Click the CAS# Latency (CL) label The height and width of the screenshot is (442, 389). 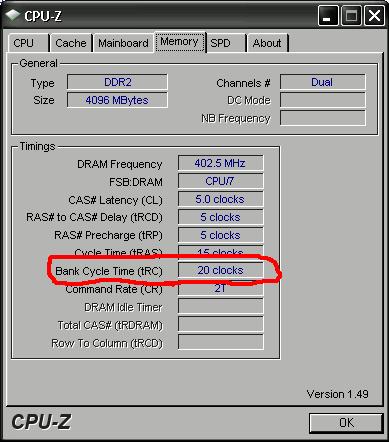(x=115, y=200)
